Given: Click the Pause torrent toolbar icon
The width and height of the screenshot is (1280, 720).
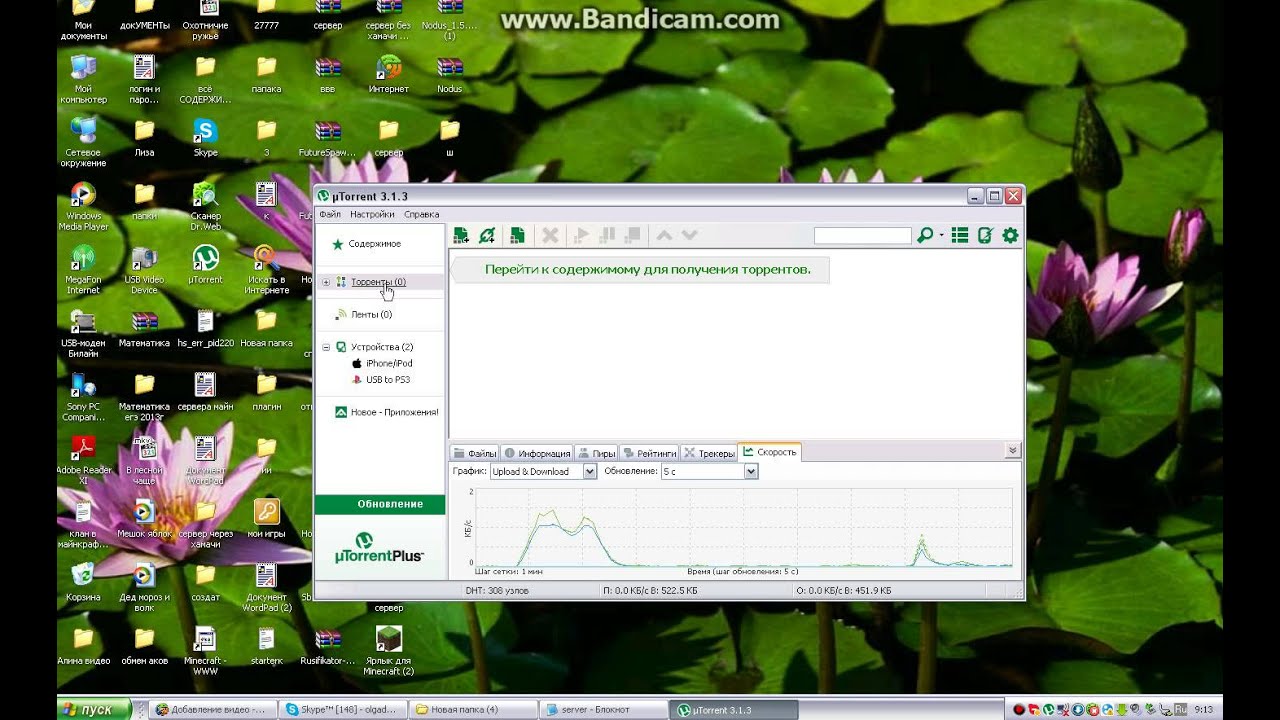Looking at the screenshot, I should pyautogui.click(x=607, y=236).
